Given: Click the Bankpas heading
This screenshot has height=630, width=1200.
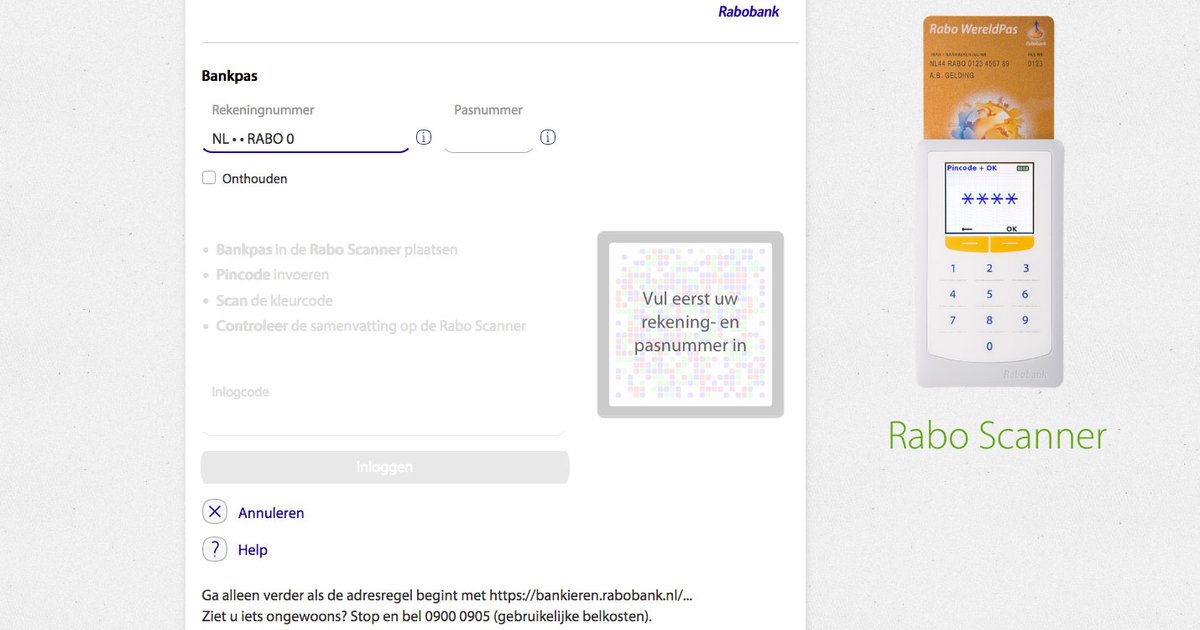Looking at the screenshot, I should click(x=229, y=76).
